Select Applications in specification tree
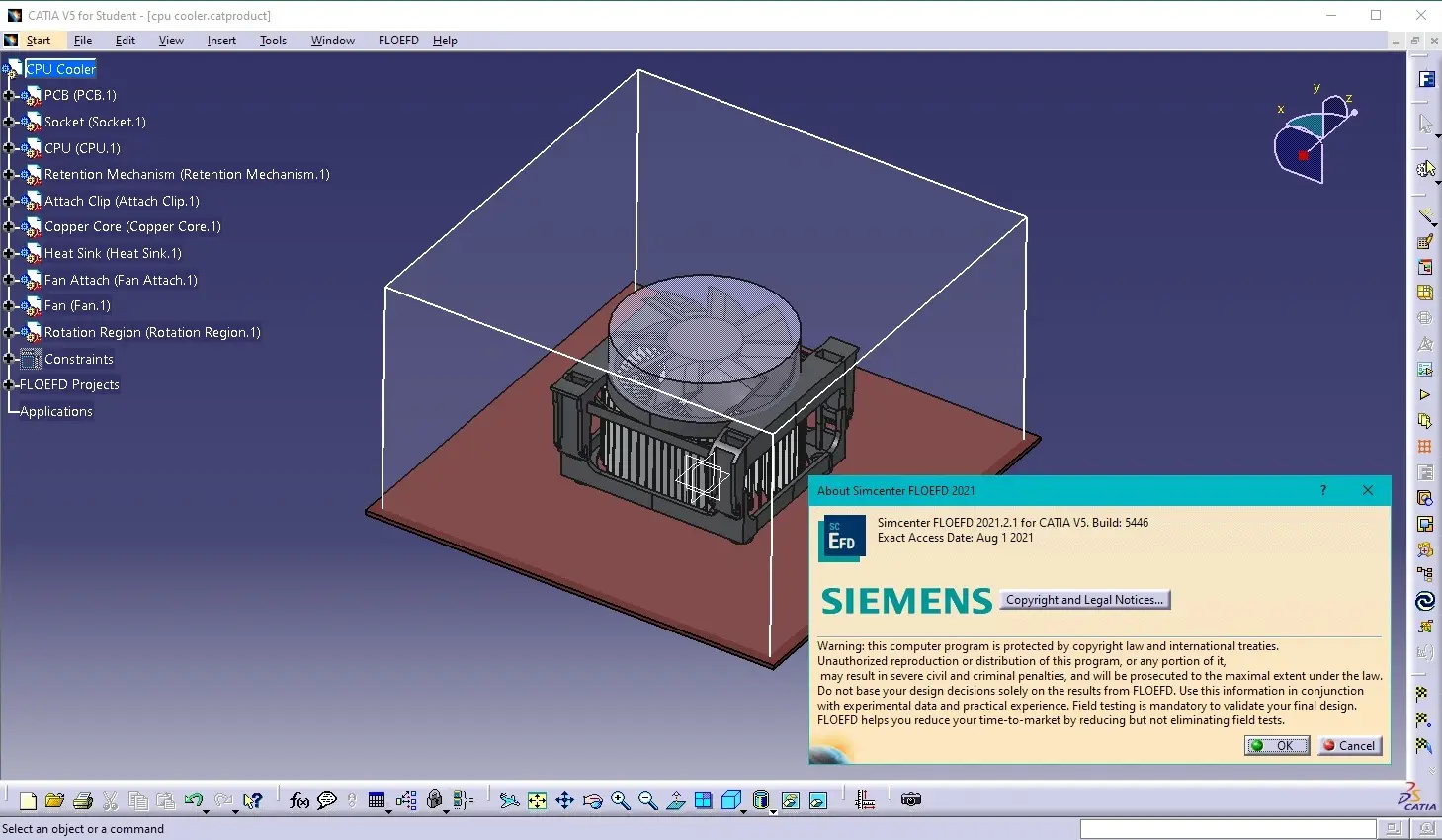This screenshot has height=840, width=1442. 56,411
